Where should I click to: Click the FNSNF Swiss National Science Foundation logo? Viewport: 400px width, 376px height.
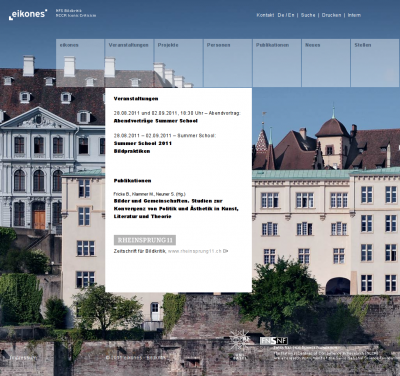(274, 341)
